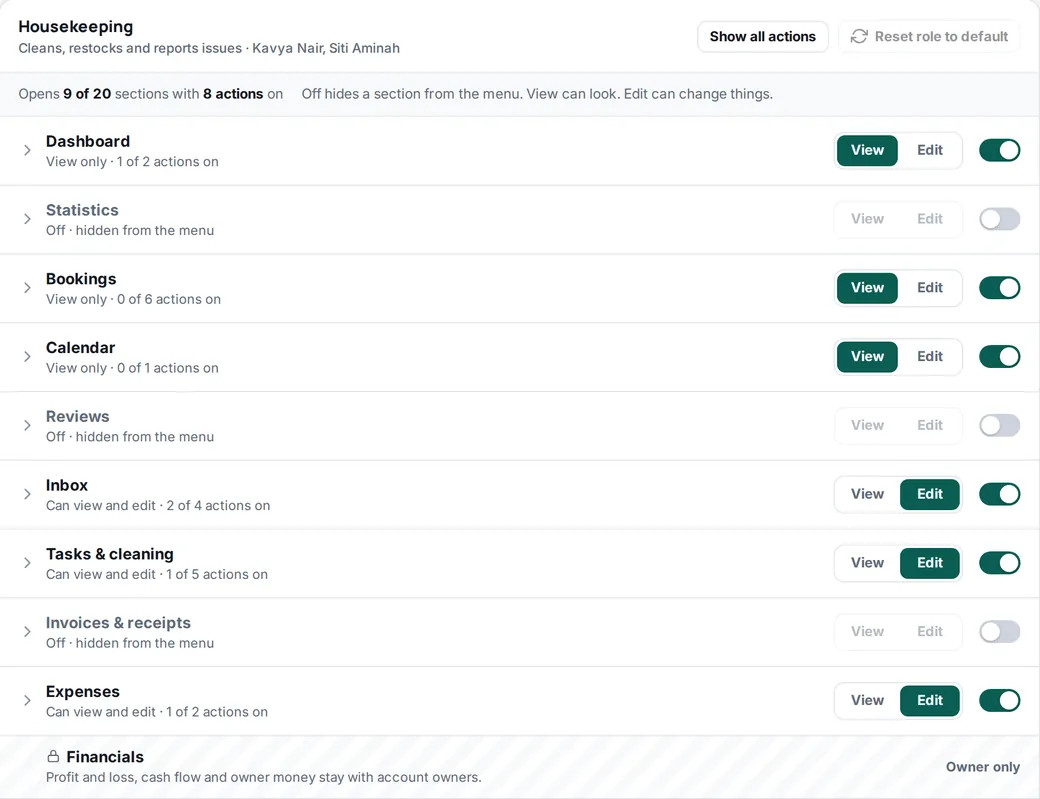This screenshot has width=1040, height=799.
Task: Click the Bookings section name
Action: (x=81, y=279)
